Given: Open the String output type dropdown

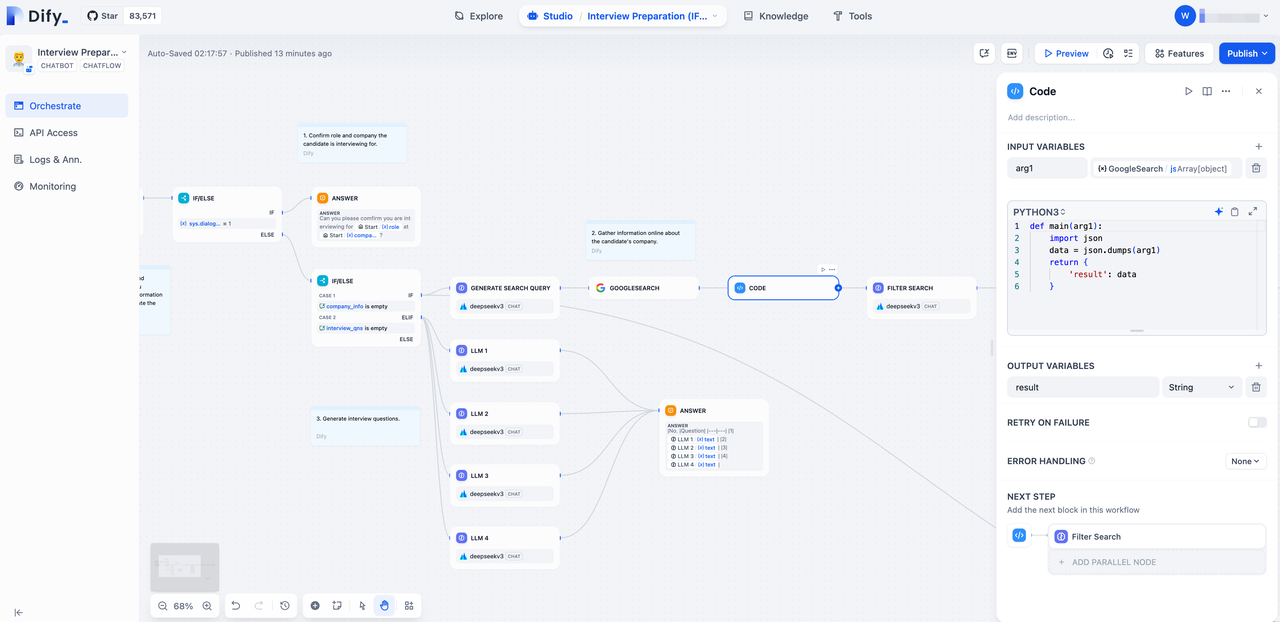Looking at the screenshot, I should tap(1200, 387).
